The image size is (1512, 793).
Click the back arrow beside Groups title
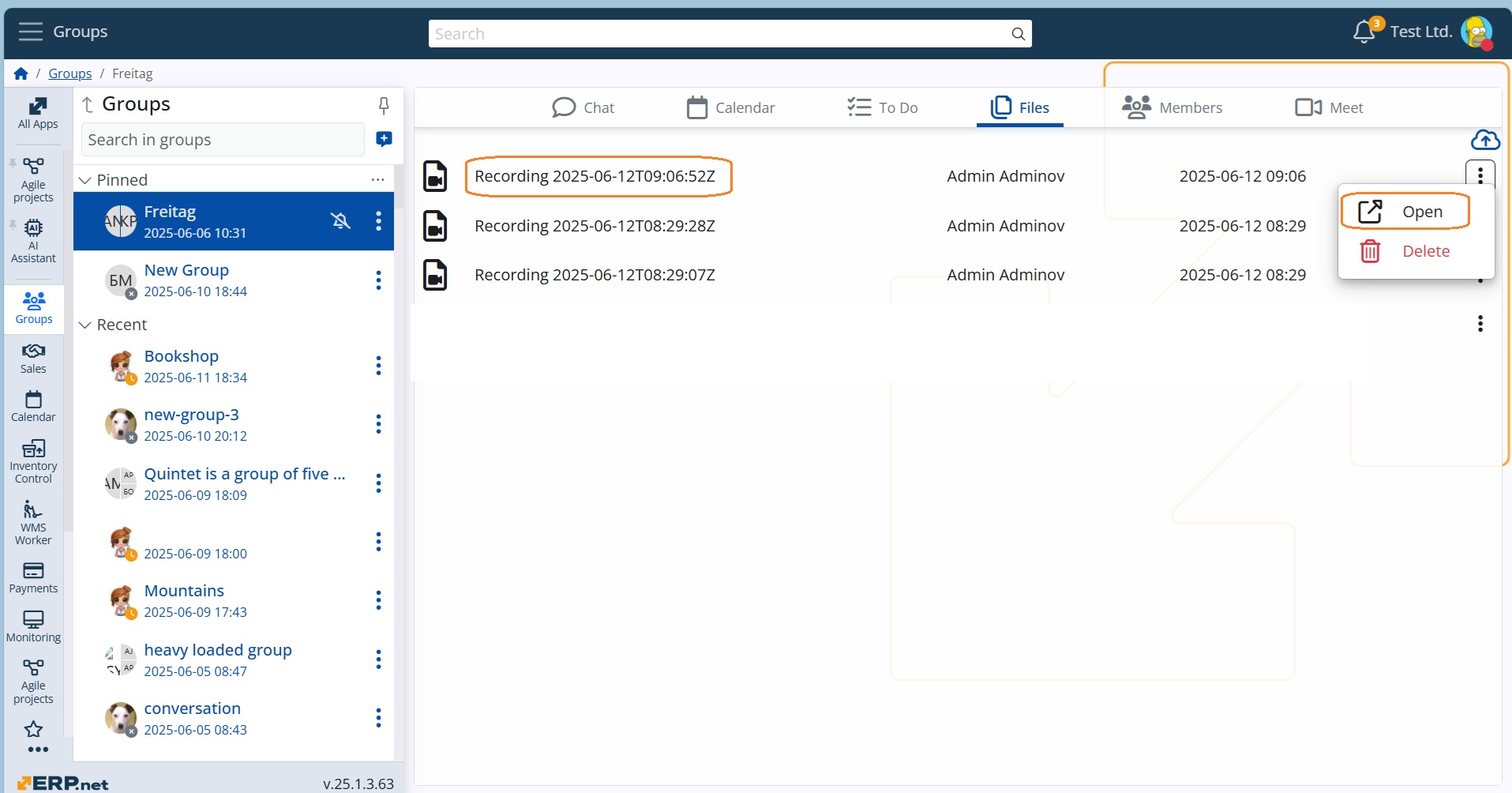coord(88,104)
